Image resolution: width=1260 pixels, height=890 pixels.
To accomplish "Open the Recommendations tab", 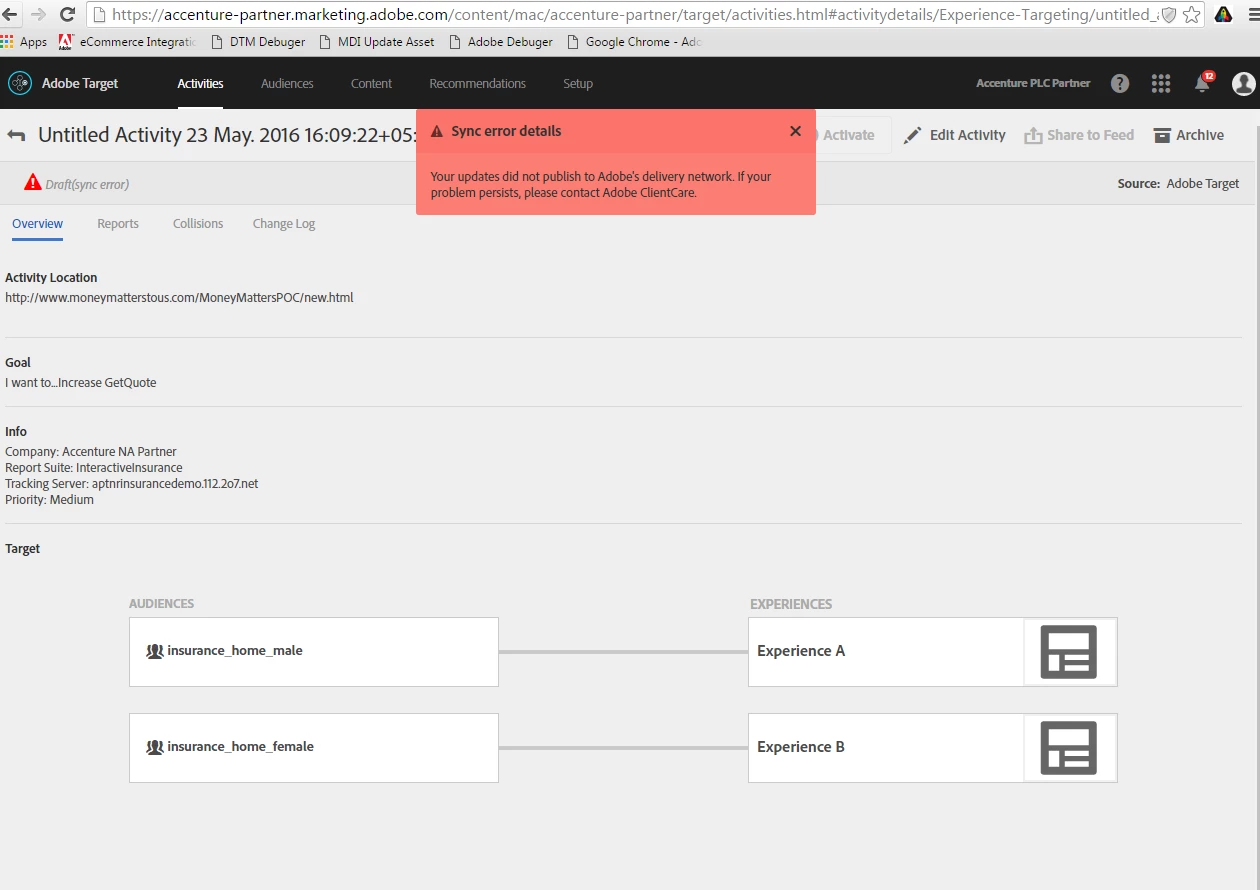I will [x=477, y=84].
